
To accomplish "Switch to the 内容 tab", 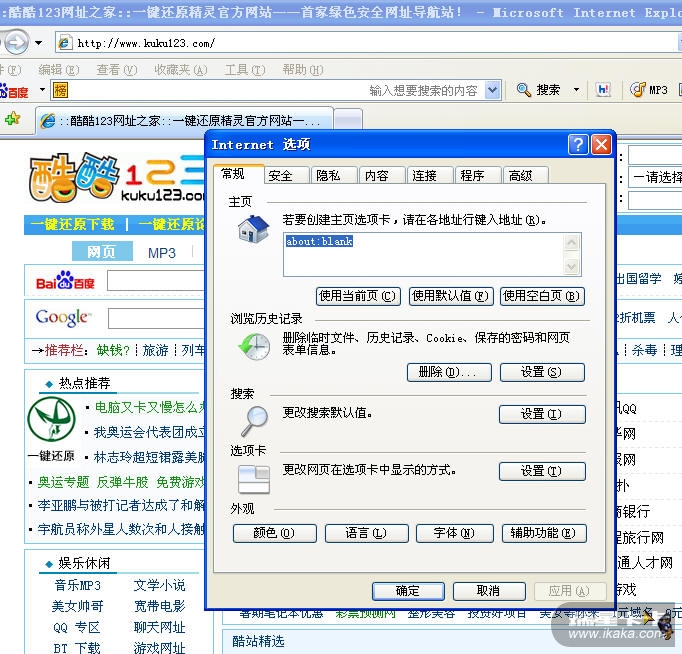I will pos(382,175).
